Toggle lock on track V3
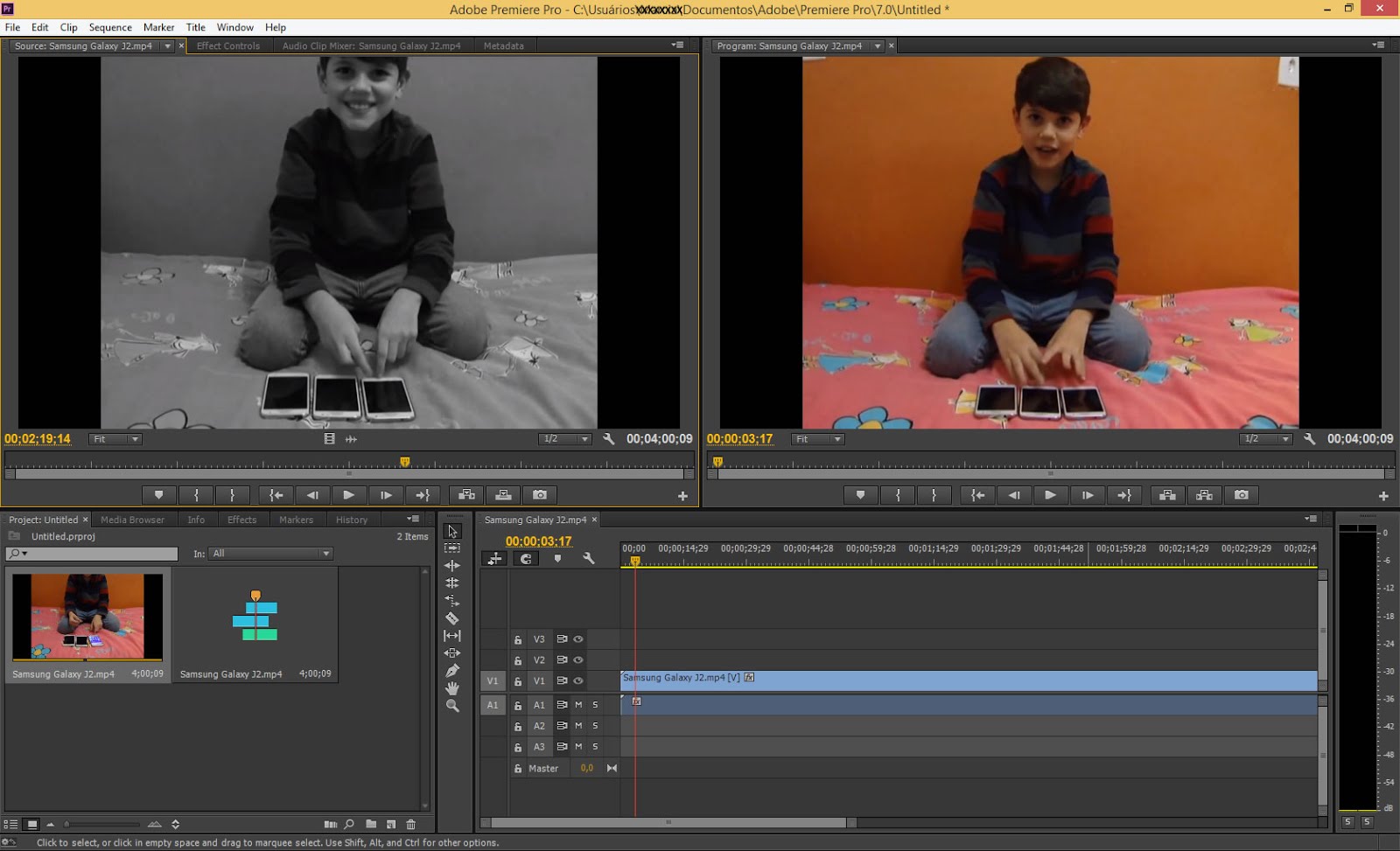This screenshot has height=851, width=1400. point(518,639)
